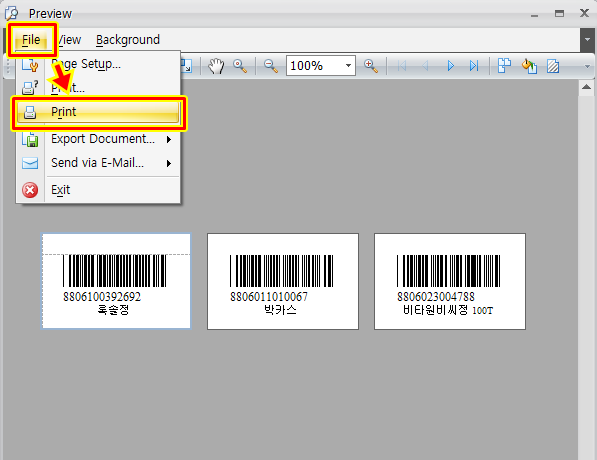Click the partially hidden scale icon beside menu
This screenshot has width=597, height=460.
pyautogui.click(x=186, y=65)
